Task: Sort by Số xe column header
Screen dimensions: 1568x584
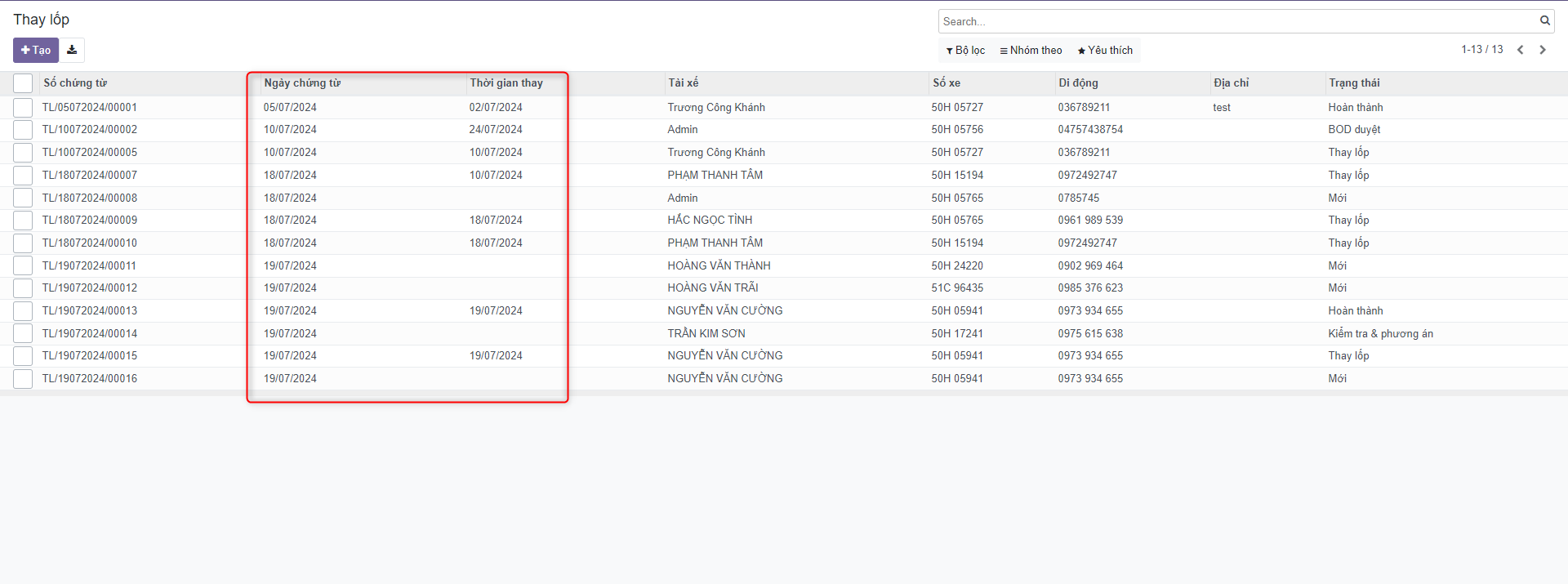Action: (x=946, y=83)
